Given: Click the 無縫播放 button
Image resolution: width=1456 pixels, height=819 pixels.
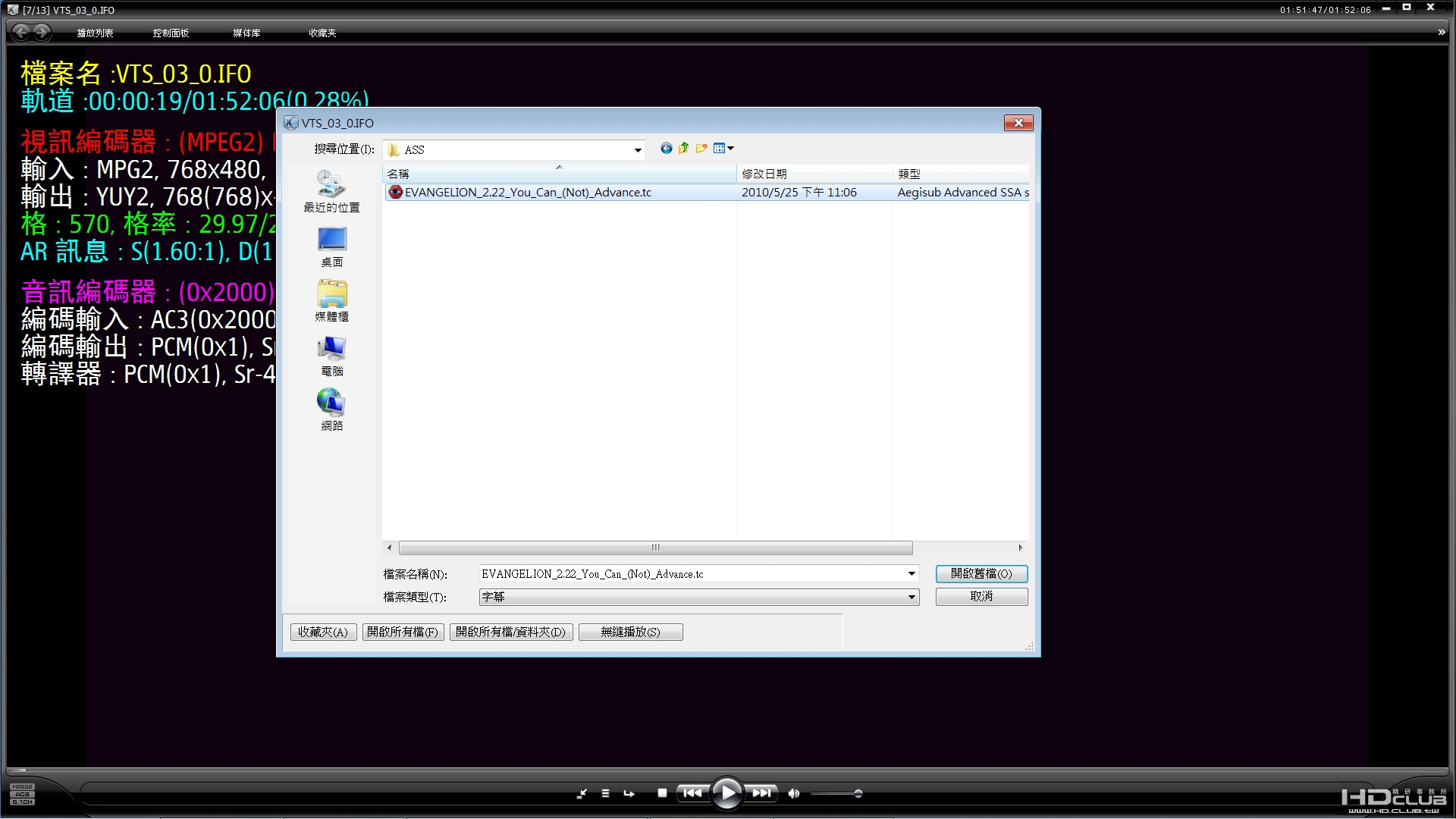Looking at the screenshot, I should 630,632.
